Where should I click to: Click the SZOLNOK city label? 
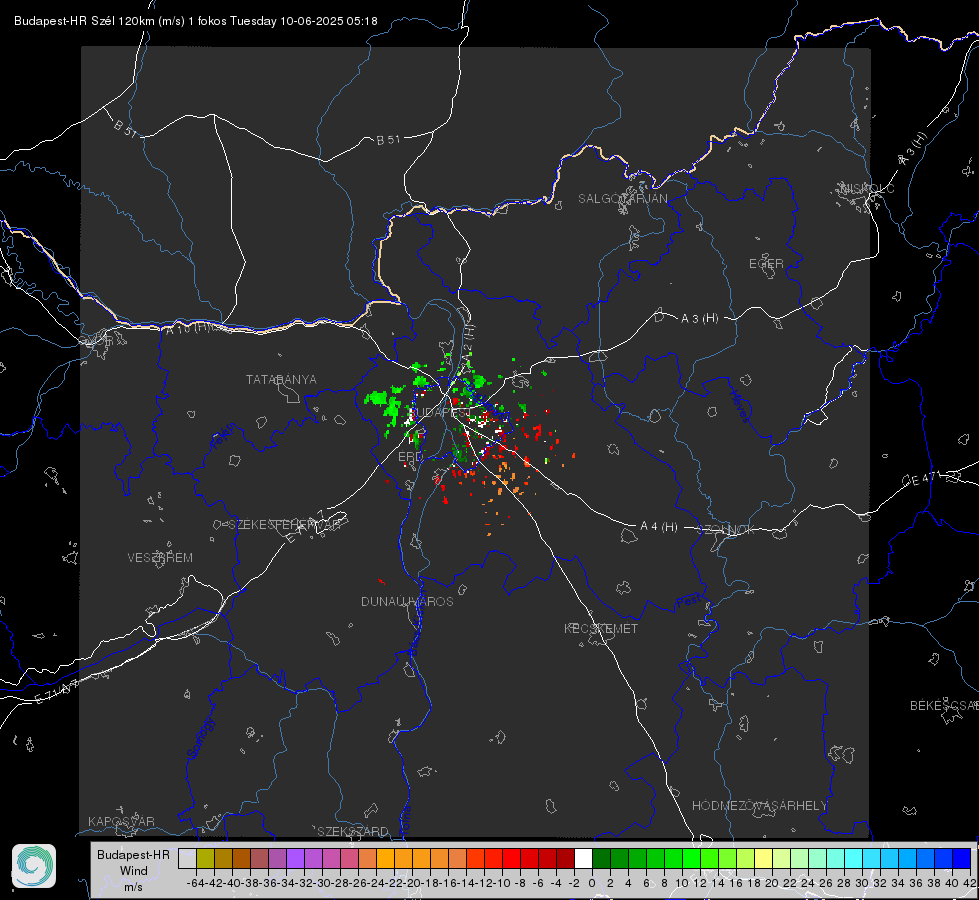click(x=726, y=529)
